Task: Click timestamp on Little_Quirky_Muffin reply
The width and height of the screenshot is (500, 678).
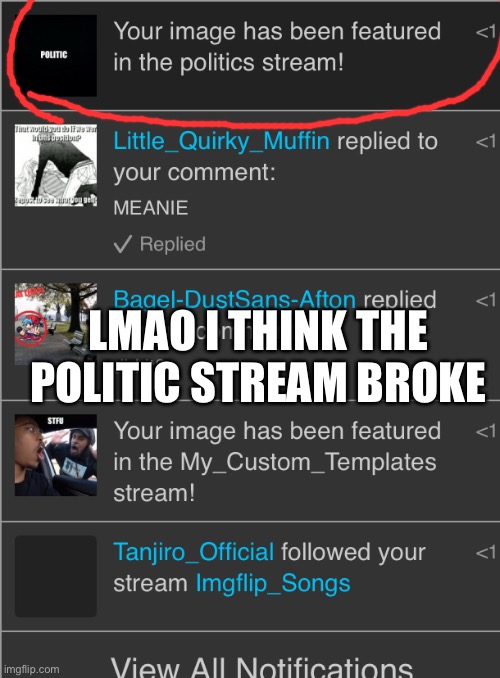Action: 486,141
